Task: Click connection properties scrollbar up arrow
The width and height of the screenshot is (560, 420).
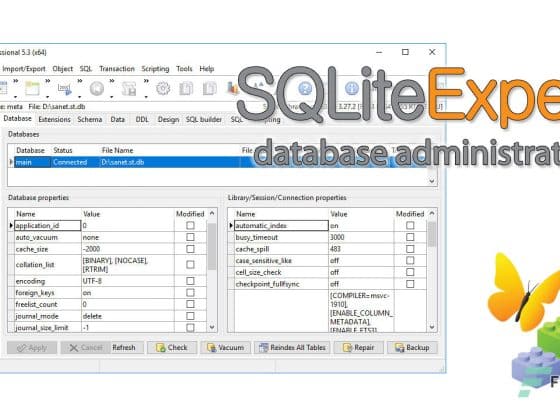Action: pos(432,214)
